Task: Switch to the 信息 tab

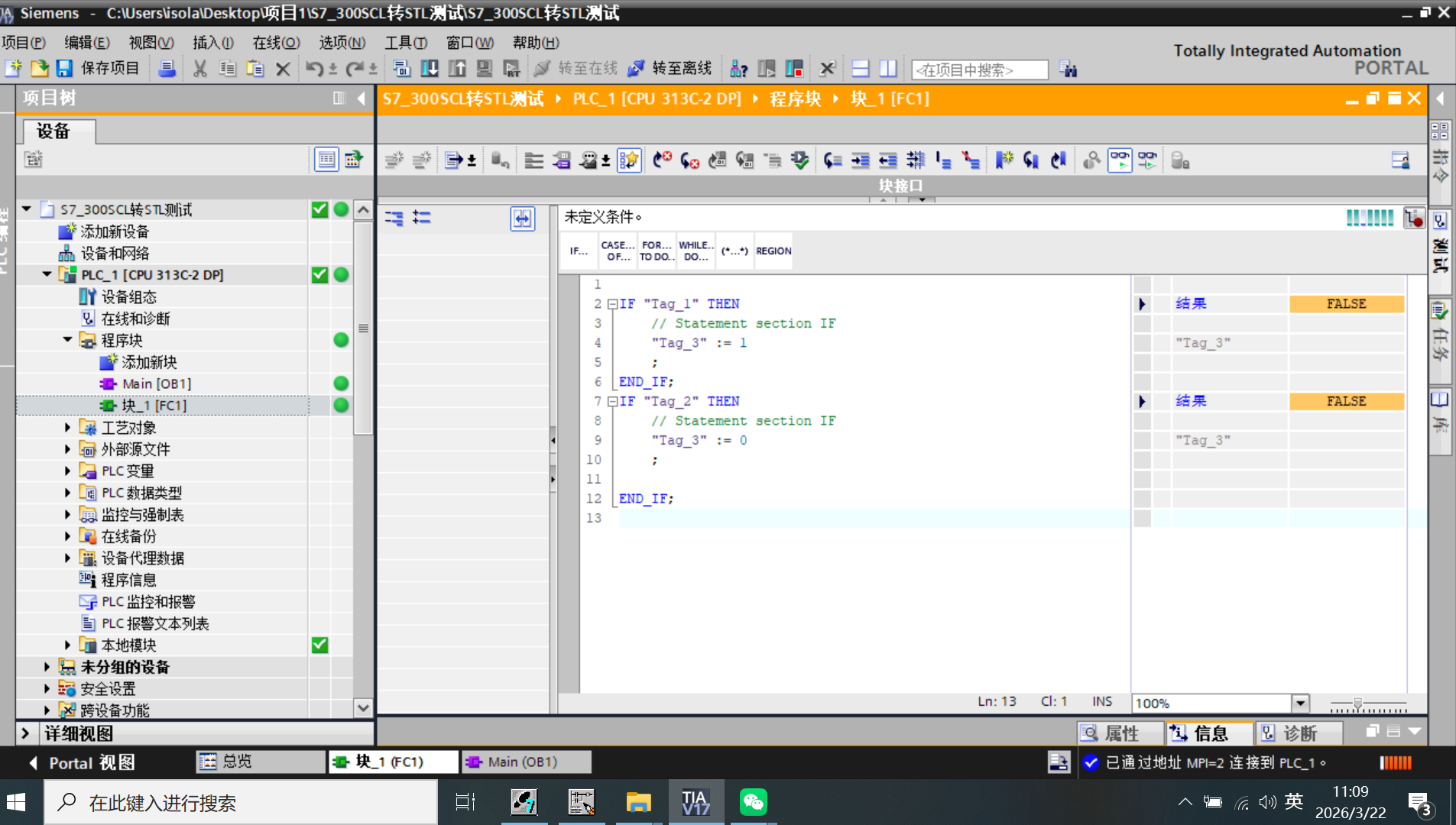Action: point(1208,733)
